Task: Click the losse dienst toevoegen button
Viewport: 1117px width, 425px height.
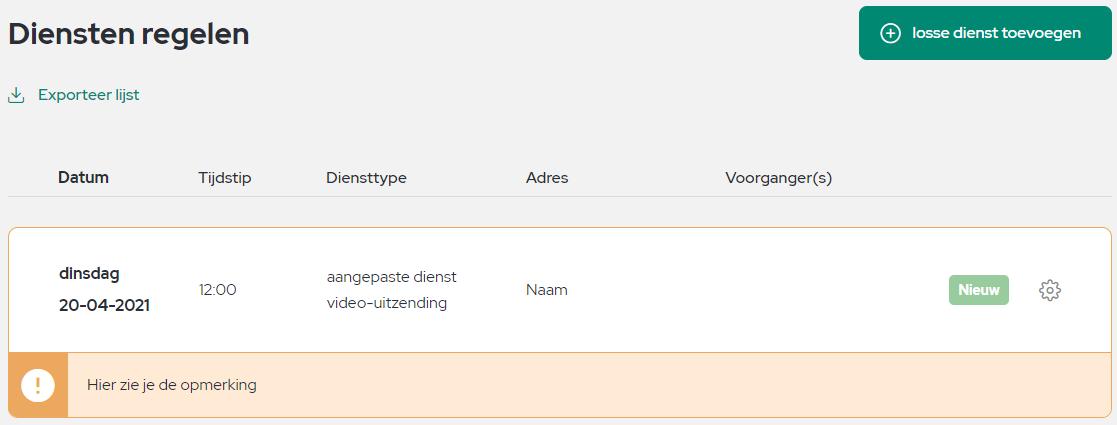Action: coord(984,33)
